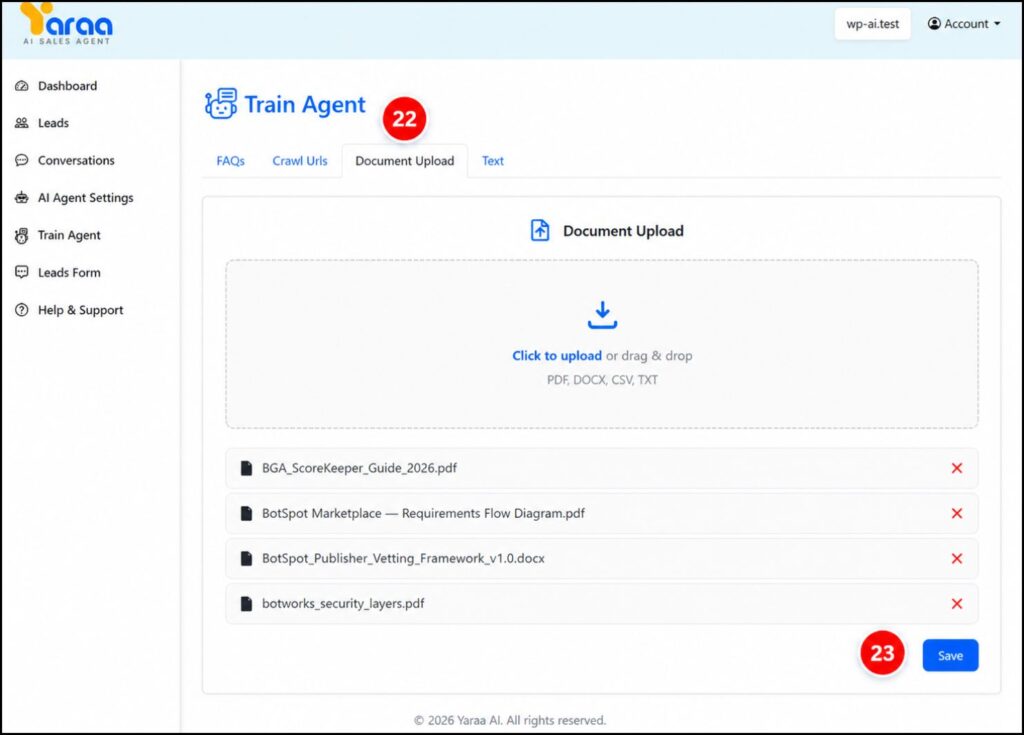The width and height of the screenshot is (1024, 735).
Task: Open Leads Form in the sidebar
Action: (x=69, y=272)
